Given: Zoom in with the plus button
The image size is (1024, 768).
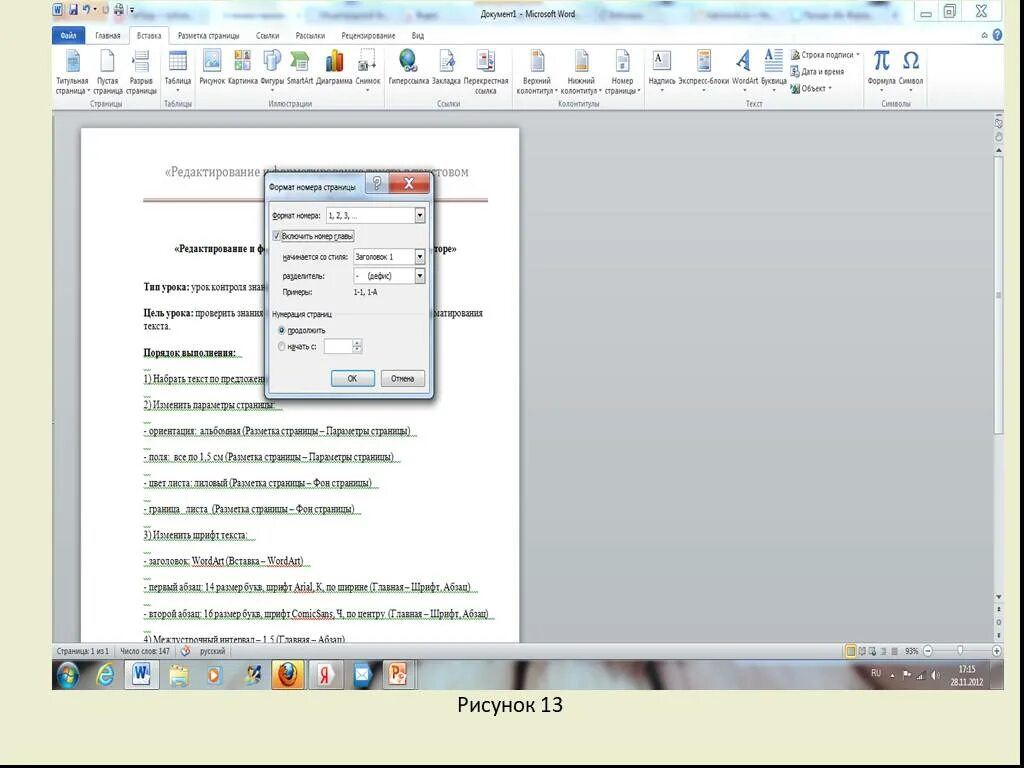Looking at the screenshot, I should 997,651.
